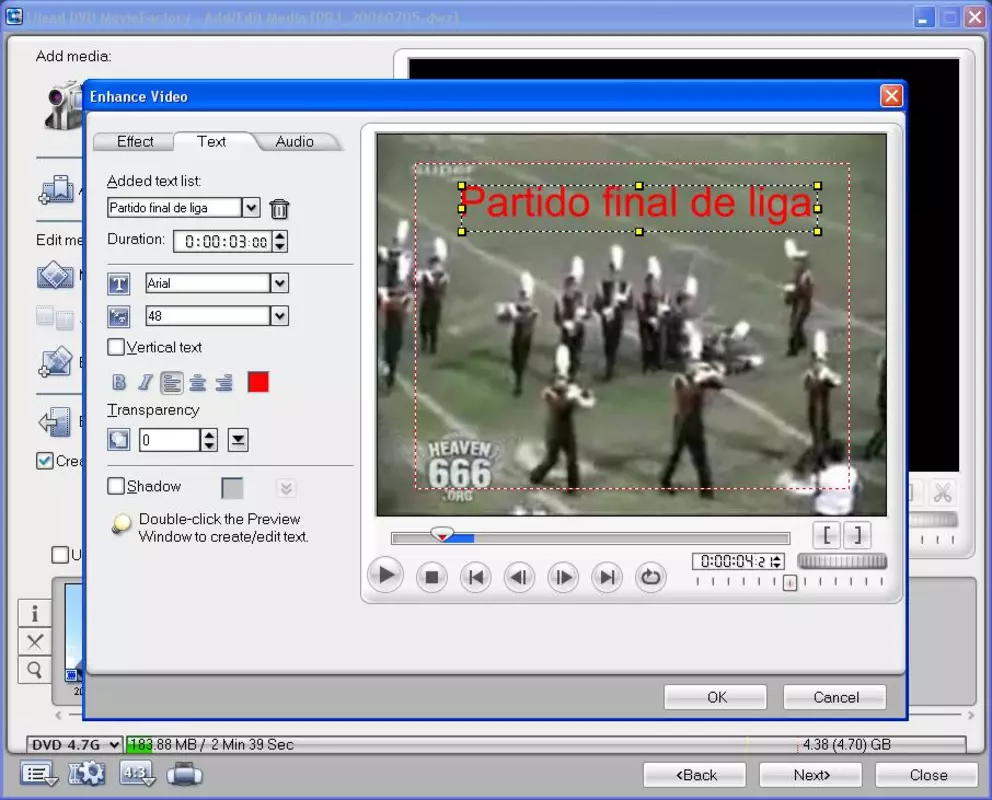Viewport: 992px width, 800px height.
Task: Enable the Shadow checkbox
Action: [x=116, y=486]
